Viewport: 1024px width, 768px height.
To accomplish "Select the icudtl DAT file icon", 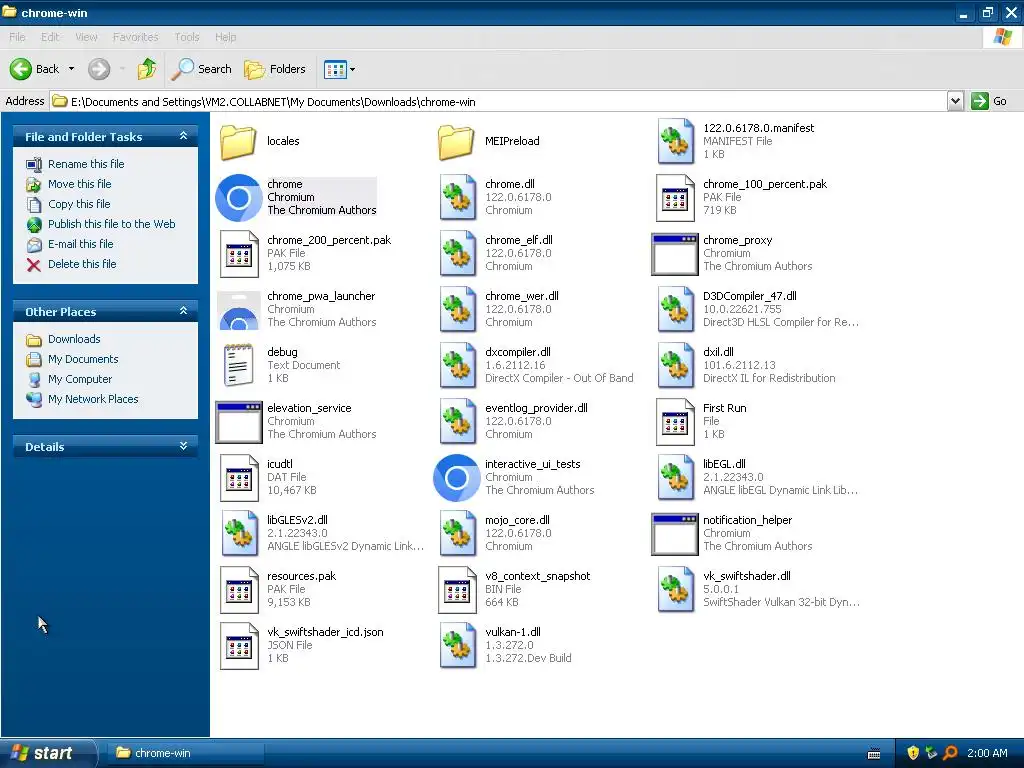I will point(238,477).
